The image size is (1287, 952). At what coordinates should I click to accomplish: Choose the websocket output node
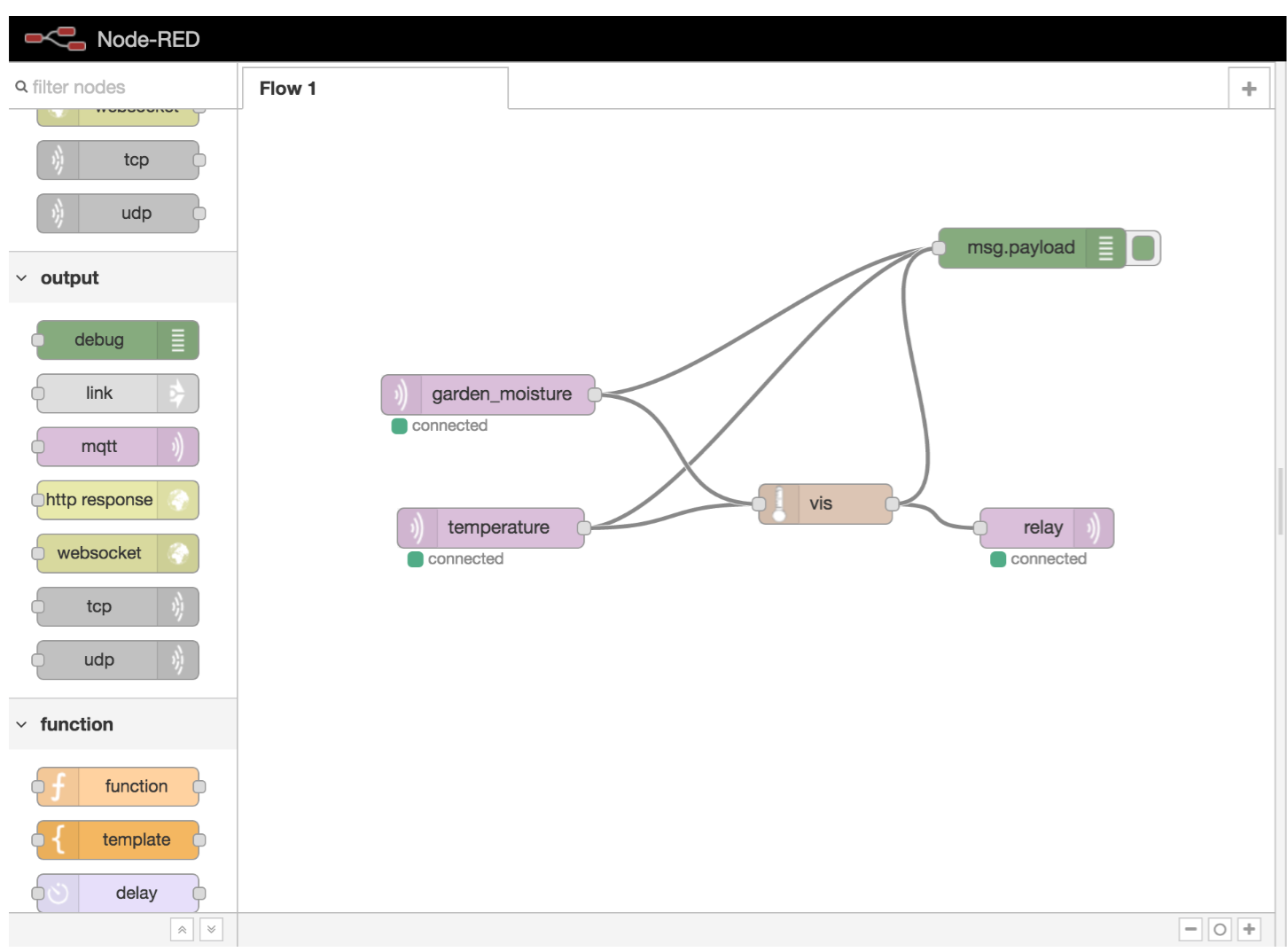pyautogui.click(x=116, y=553)
